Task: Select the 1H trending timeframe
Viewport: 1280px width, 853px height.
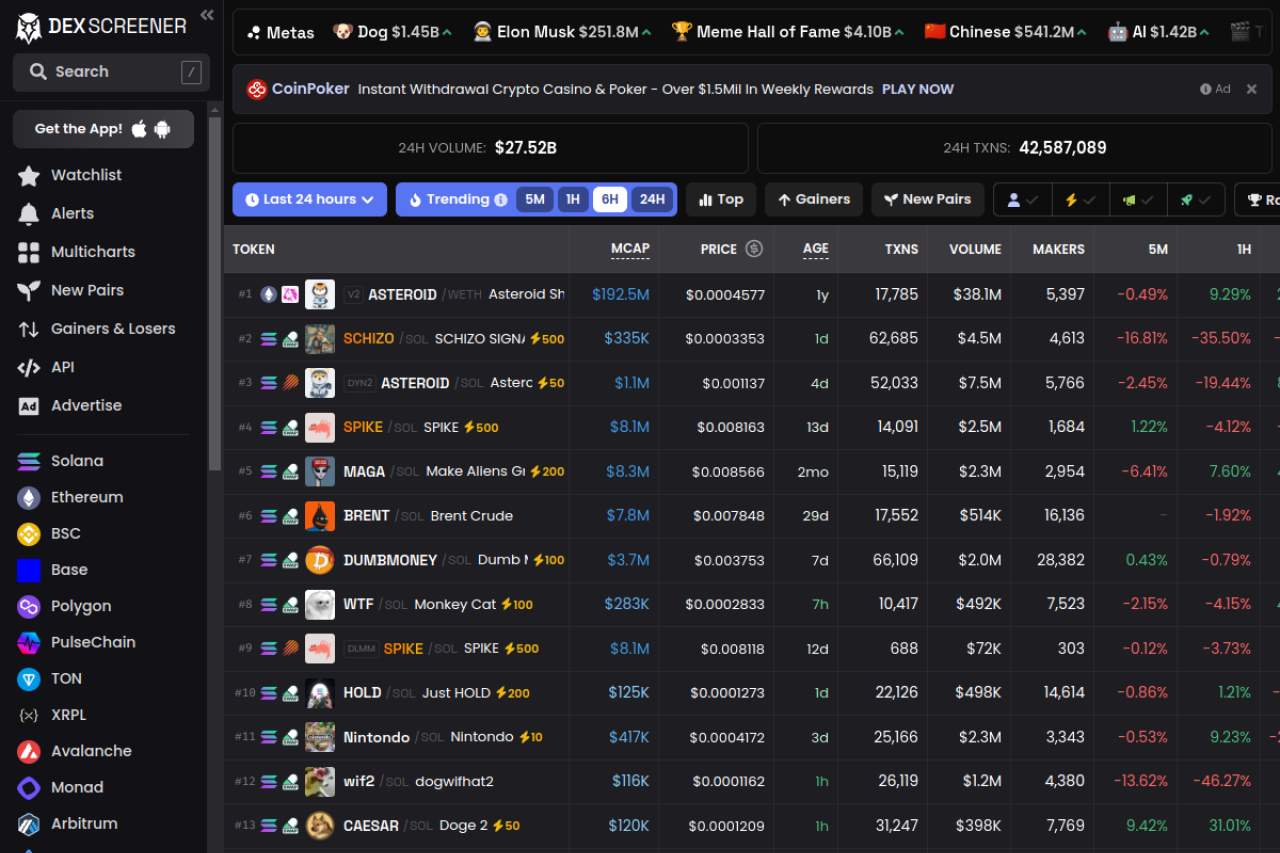Action: [572, 200]
